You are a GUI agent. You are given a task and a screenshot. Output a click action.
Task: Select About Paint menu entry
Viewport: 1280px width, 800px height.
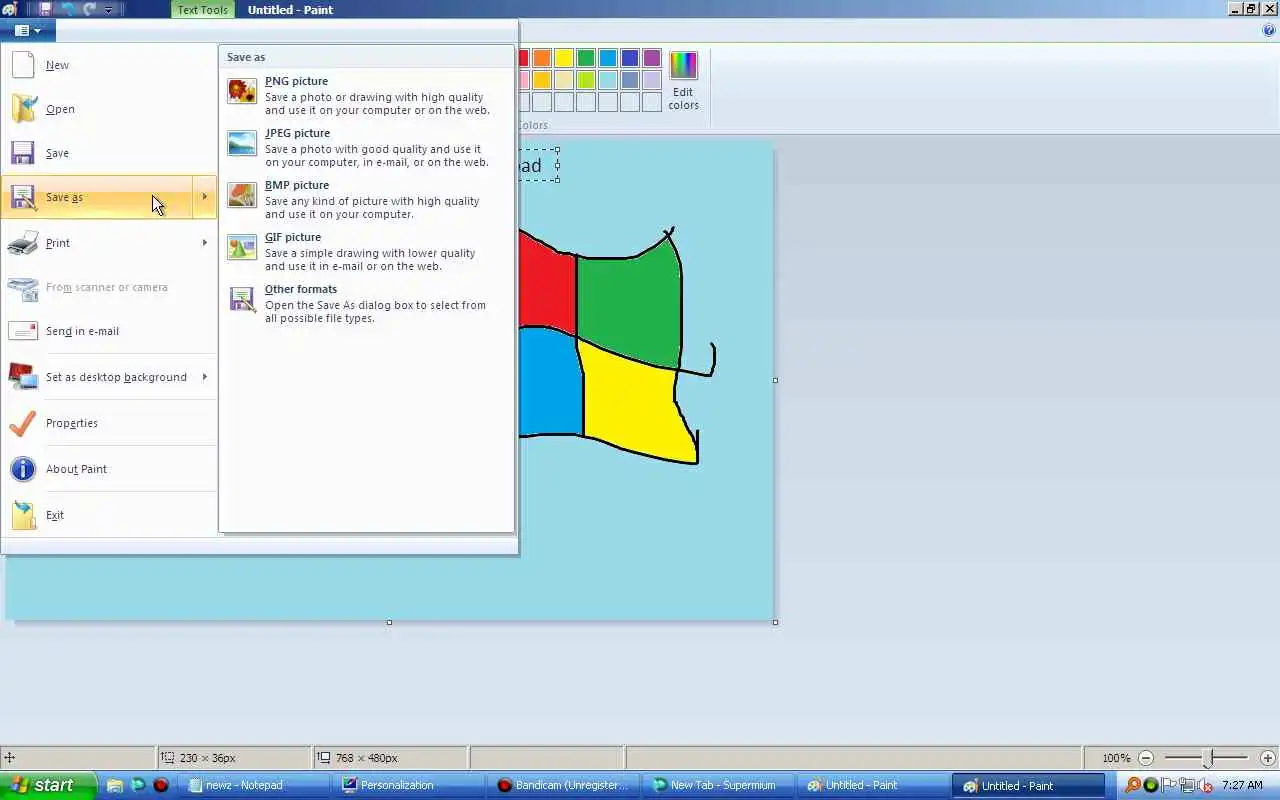pos(110,469)
